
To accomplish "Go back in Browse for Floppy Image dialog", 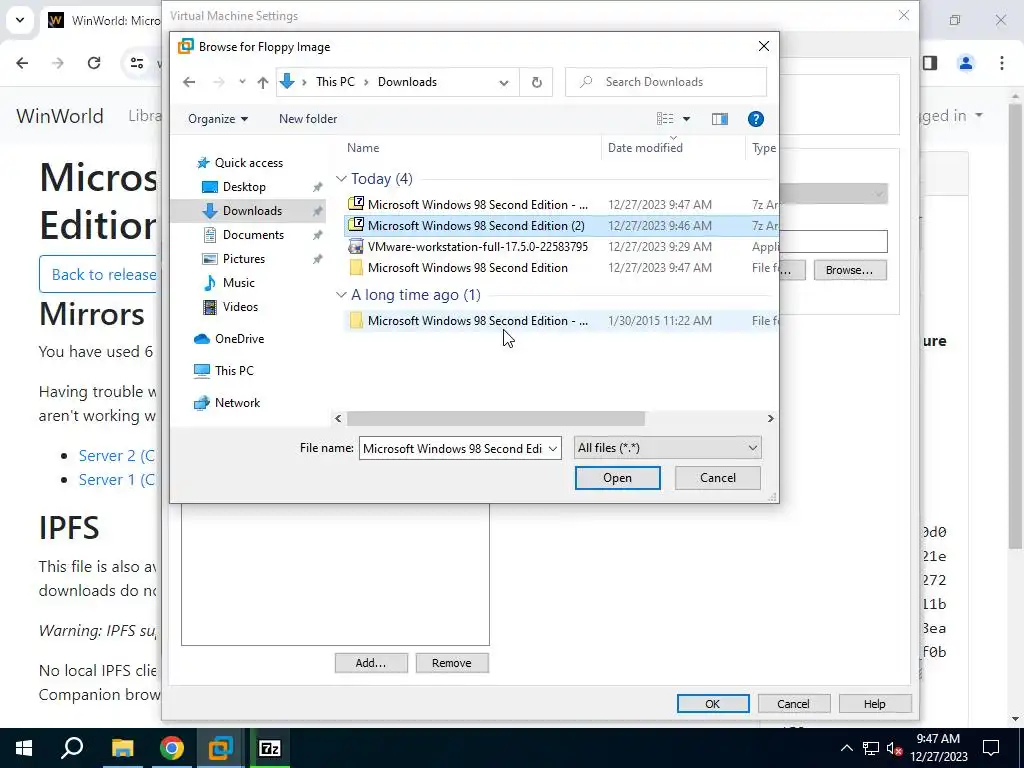I will tap(189, 82).
